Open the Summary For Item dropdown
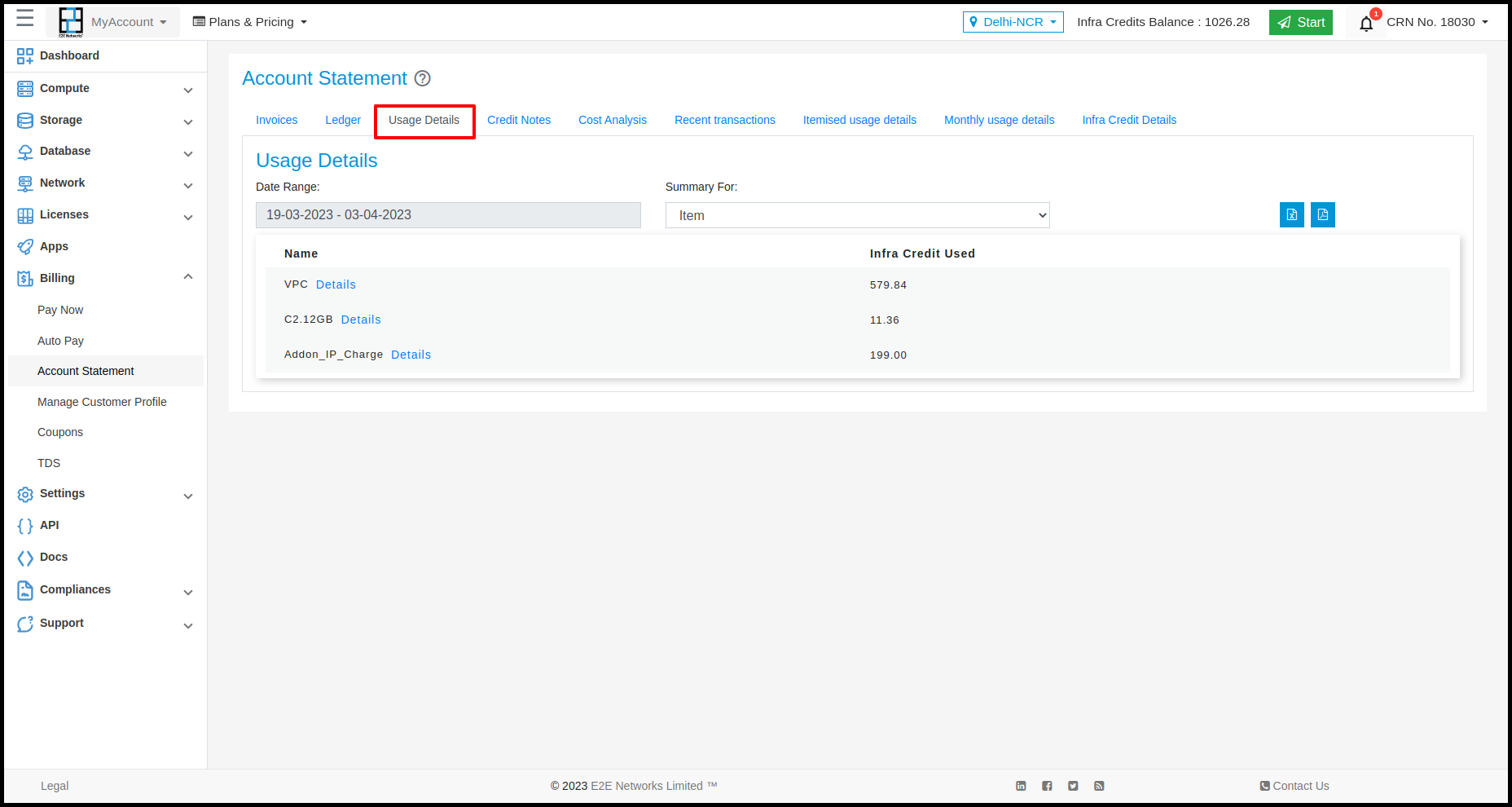This screenshot has height=807, width=1512. [857, 215]
